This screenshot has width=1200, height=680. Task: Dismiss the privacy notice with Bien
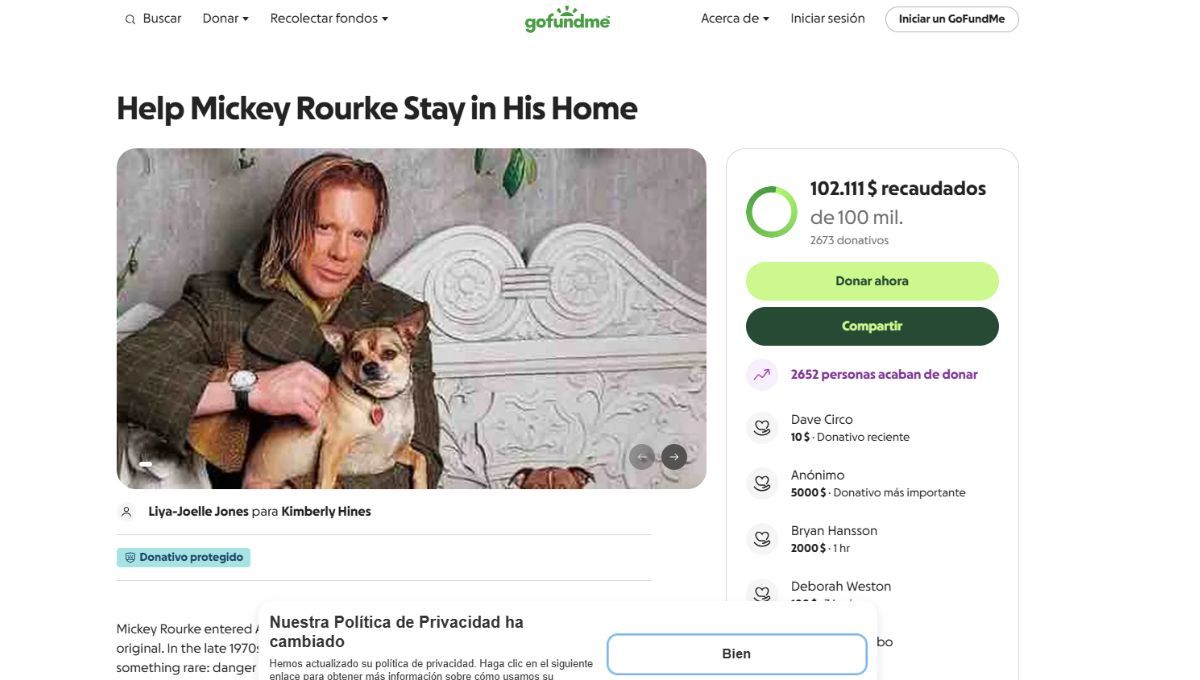click(736, 653)
